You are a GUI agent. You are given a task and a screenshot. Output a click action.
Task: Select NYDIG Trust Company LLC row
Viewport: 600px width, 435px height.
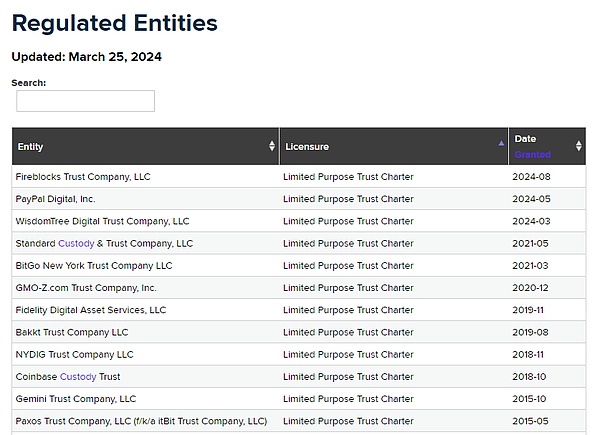tap(75, 354)
